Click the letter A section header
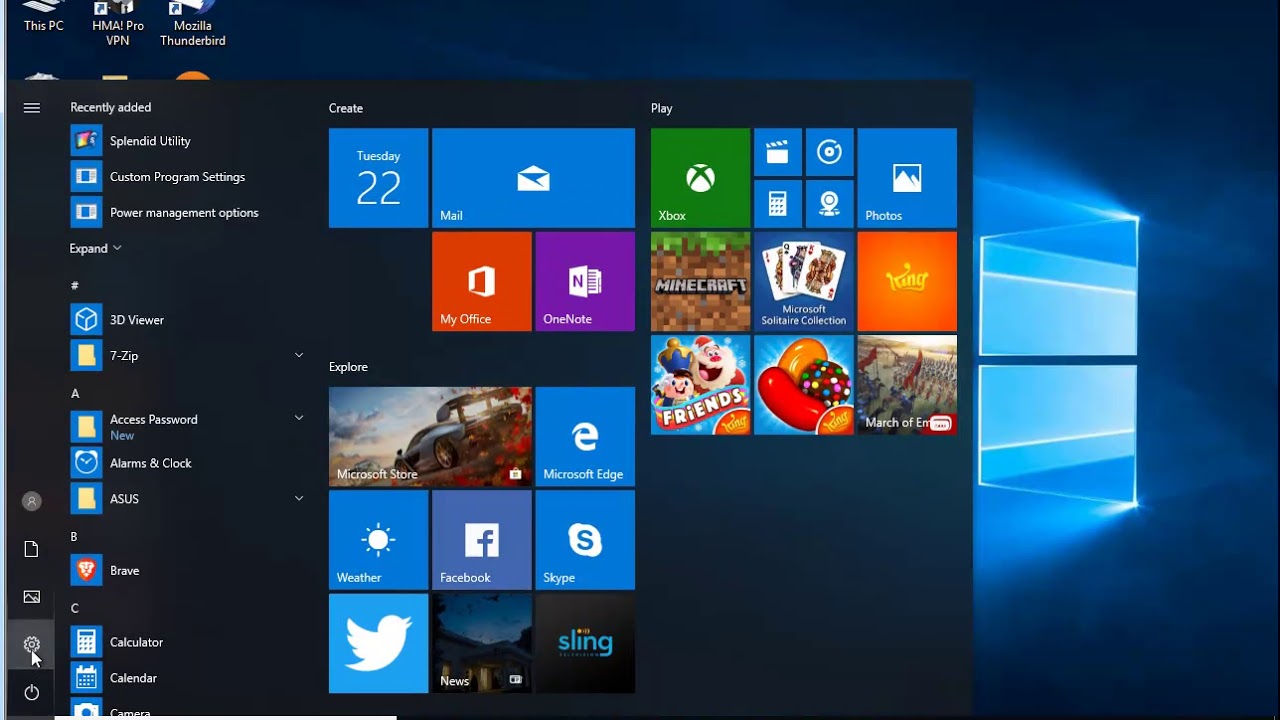The image size is (1280, 720). (x=75, y=394)
